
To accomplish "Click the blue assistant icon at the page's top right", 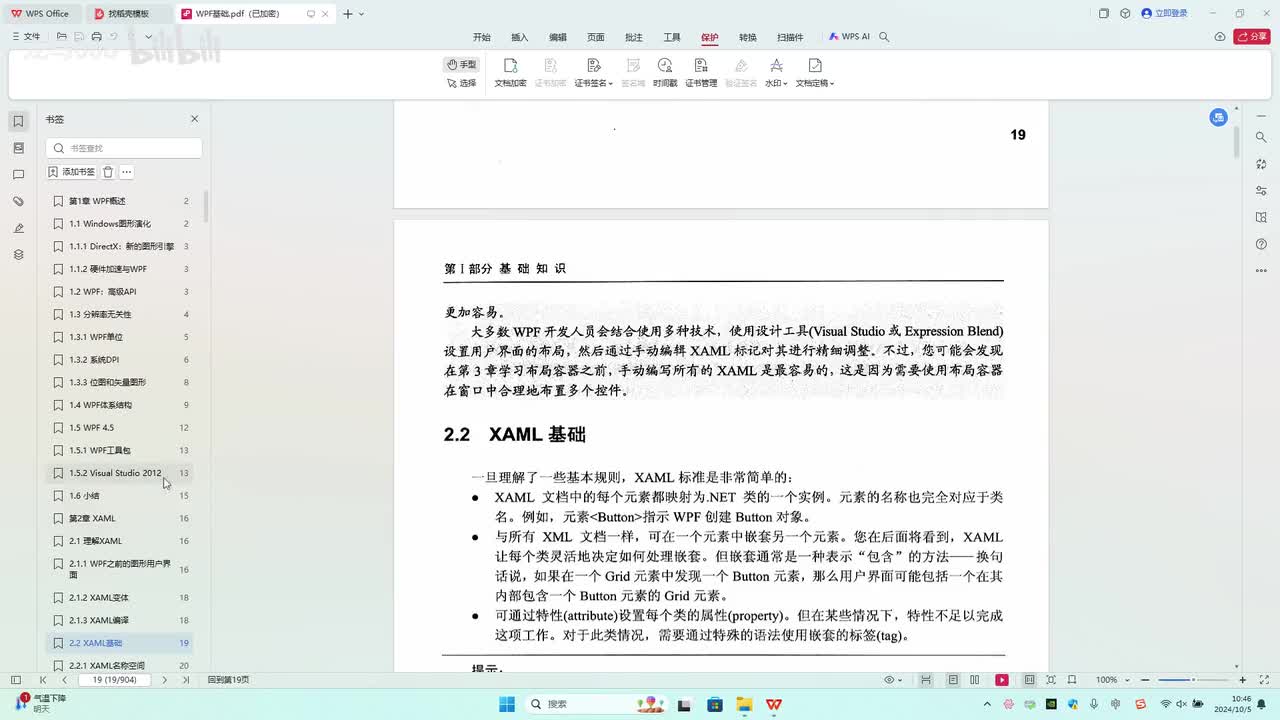I will coord(1218,117).
